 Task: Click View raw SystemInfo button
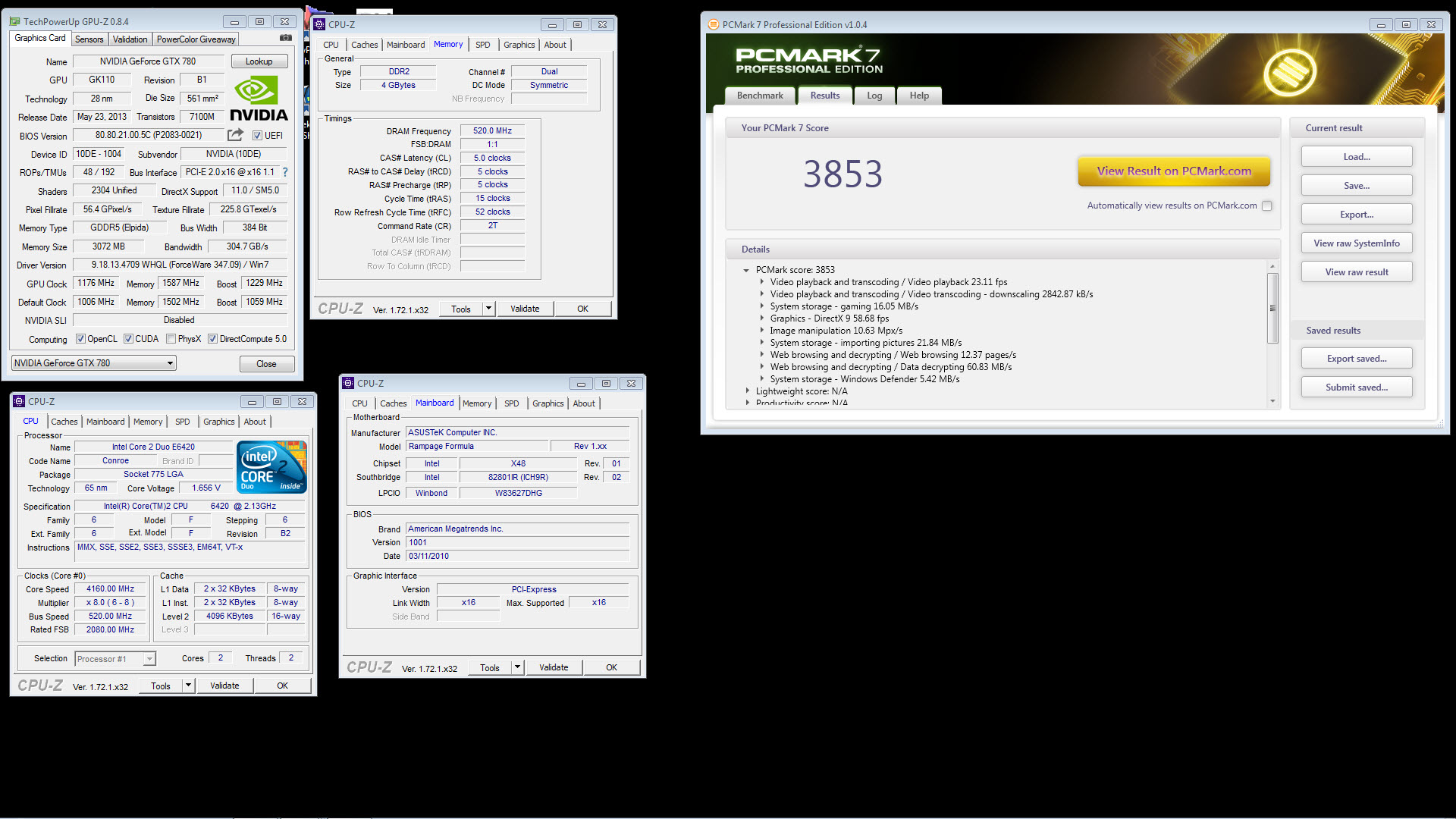tap(1357, 243)
